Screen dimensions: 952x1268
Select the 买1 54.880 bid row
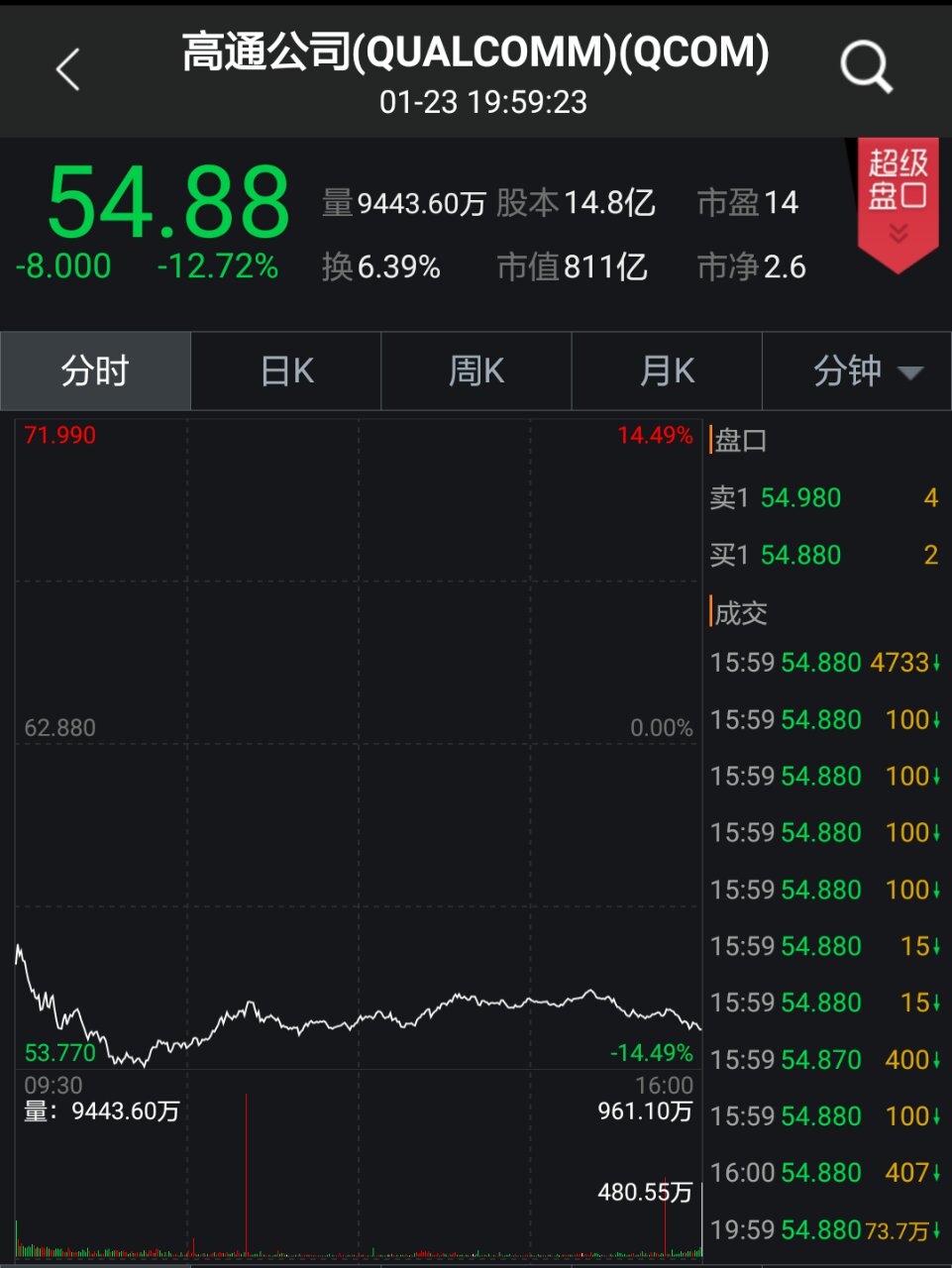pos(824,555)
